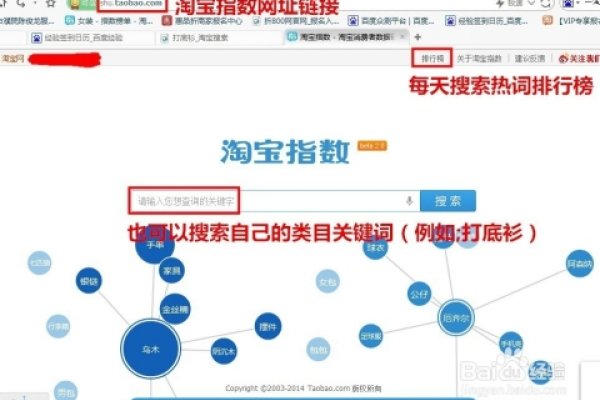The width and height of the screenshot is (600, 400).
Task: Click the microphone icon in search box
Action: click(409, 201)
